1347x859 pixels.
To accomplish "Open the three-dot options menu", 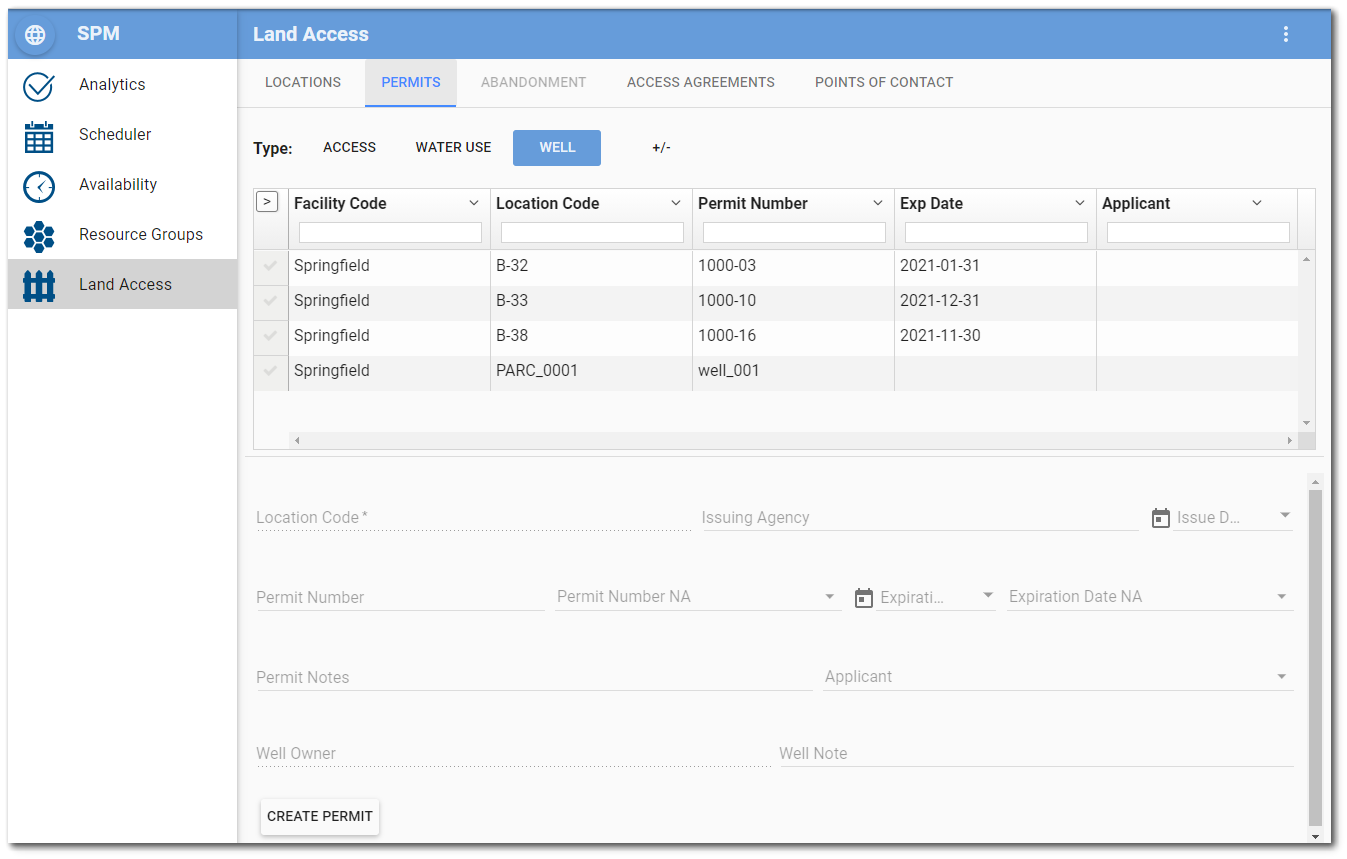I will tap(1285, 34).
